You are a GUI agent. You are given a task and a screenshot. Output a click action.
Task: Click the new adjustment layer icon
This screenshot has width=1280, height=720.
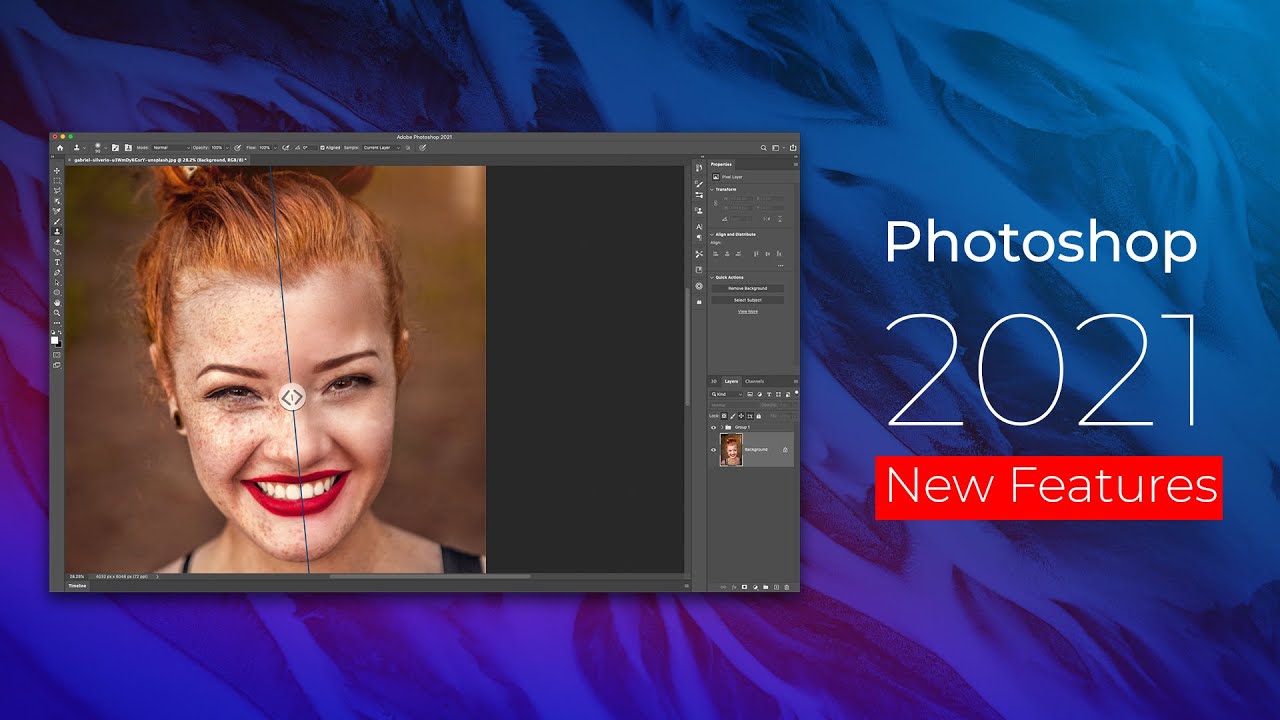click(x=755, y=587)
